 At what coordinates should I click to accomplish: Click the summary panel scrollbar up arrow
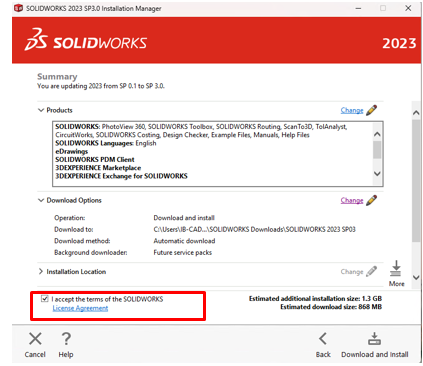coord(416,113)
